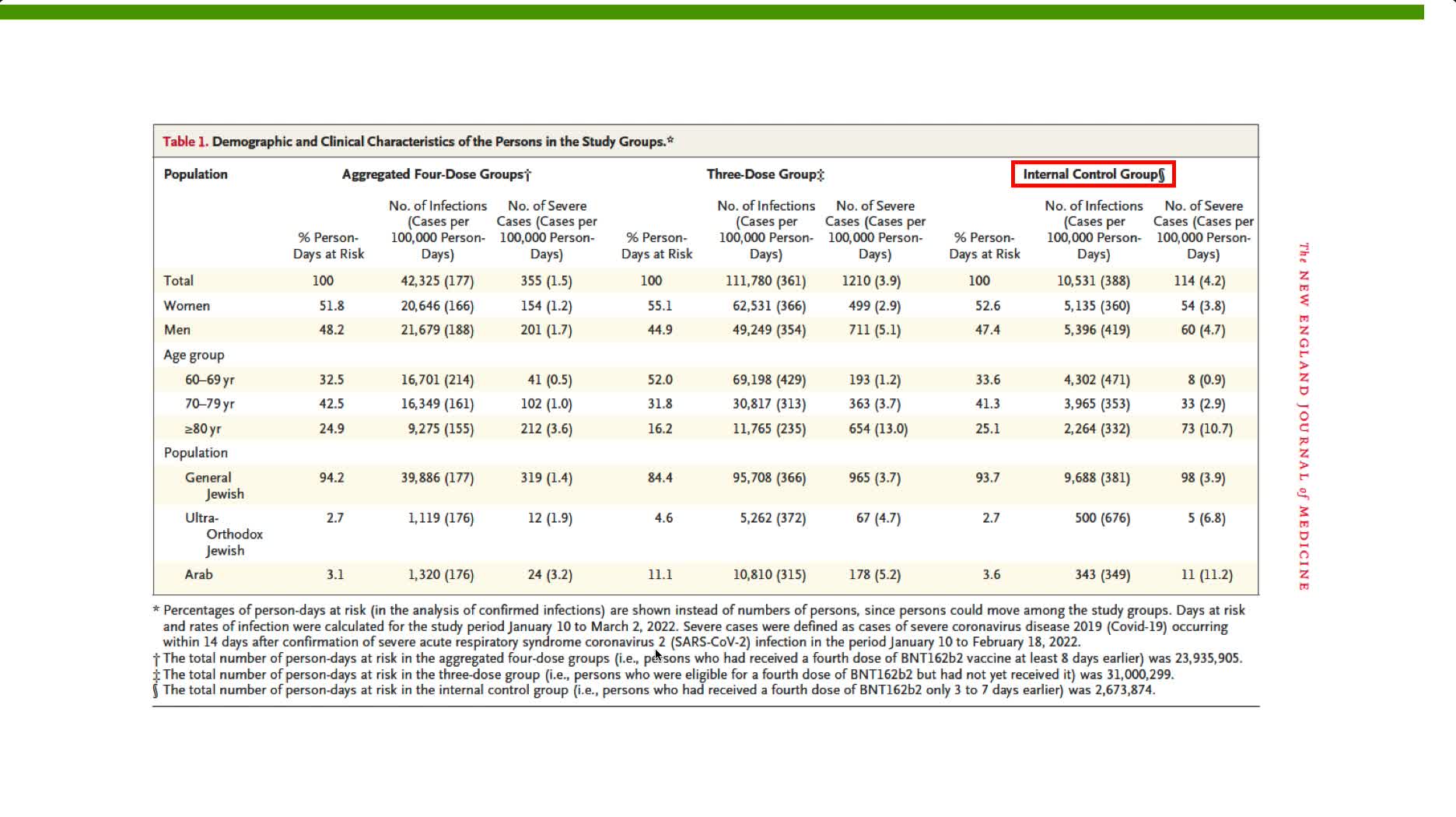Viewport: 1456px width, 817px height.
Task: Click the value '1210 (3.9)'
Action: pyautogui.click(x=871, y=281)
